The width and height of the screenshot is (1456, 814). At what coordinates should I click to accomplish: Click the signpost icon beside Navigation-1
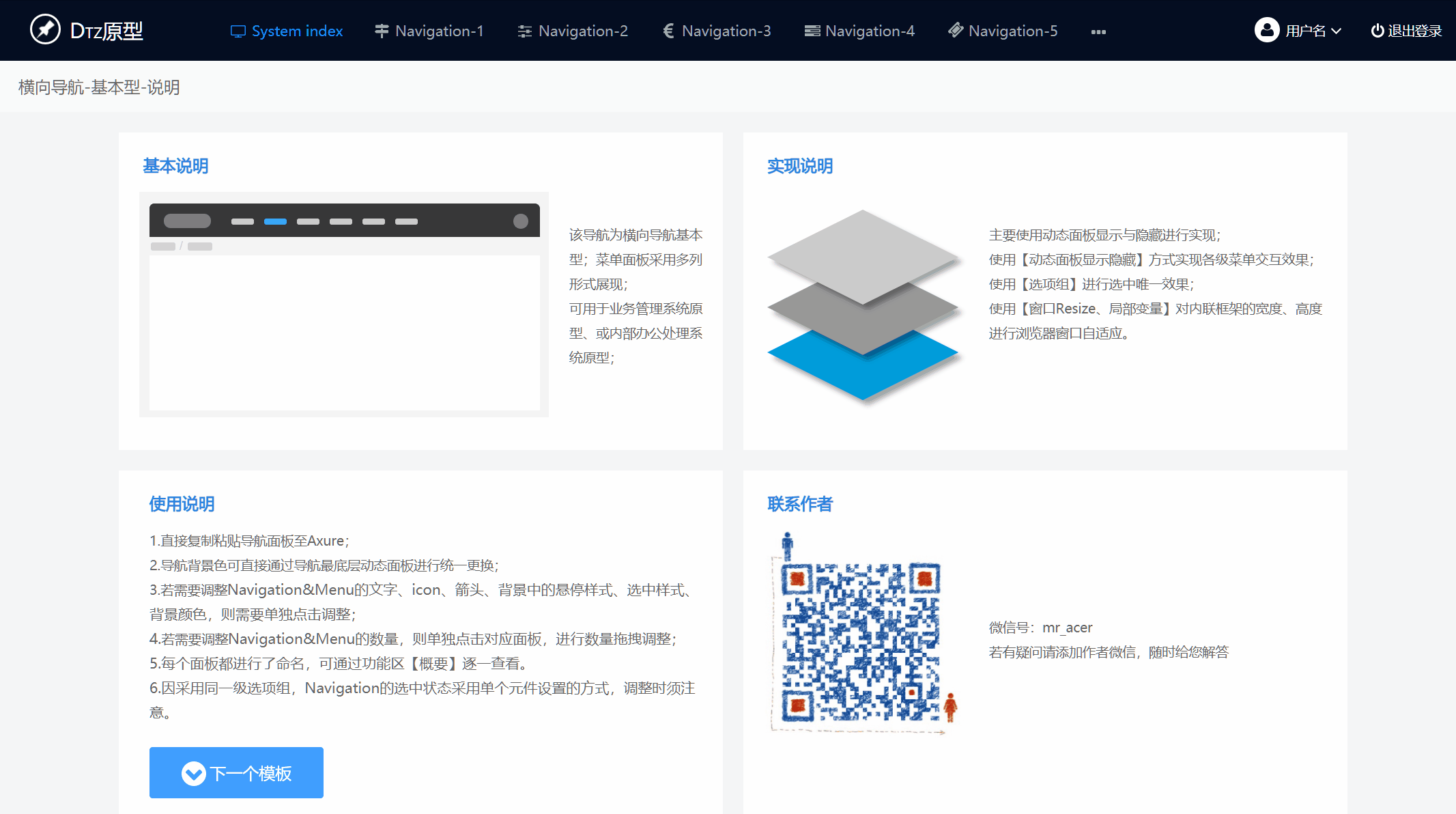(382, 31)
